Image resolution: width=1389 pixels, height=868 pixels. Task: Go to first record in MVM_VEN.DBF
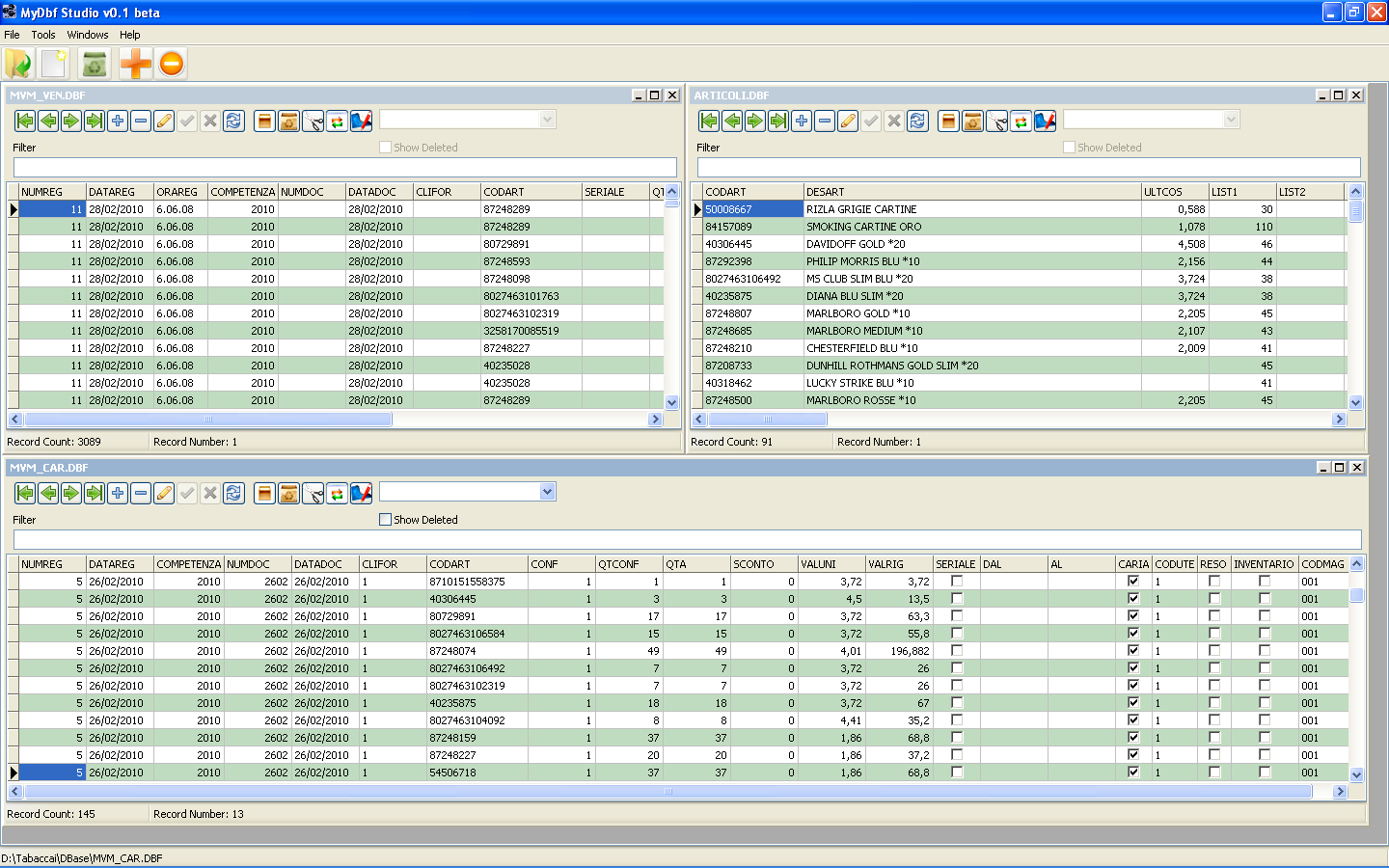[25, 121]
